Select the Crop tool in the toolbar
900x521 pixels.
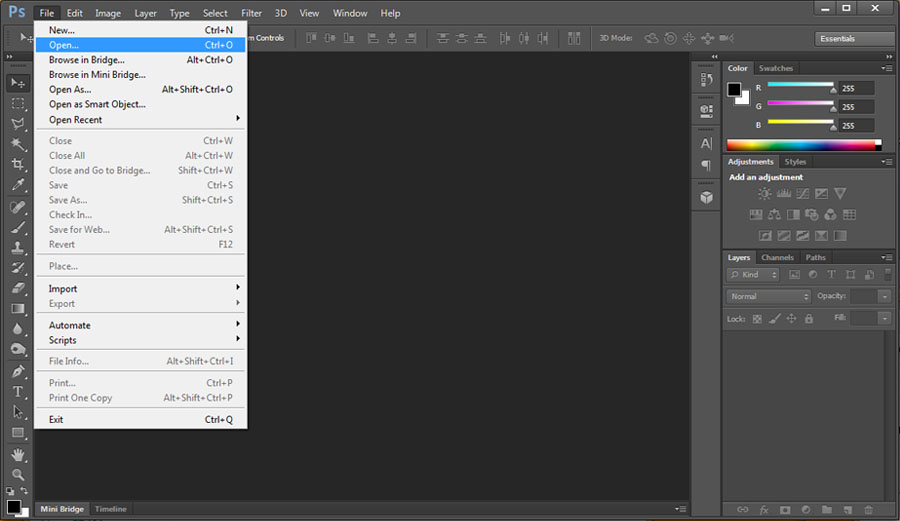click(17, 164)
